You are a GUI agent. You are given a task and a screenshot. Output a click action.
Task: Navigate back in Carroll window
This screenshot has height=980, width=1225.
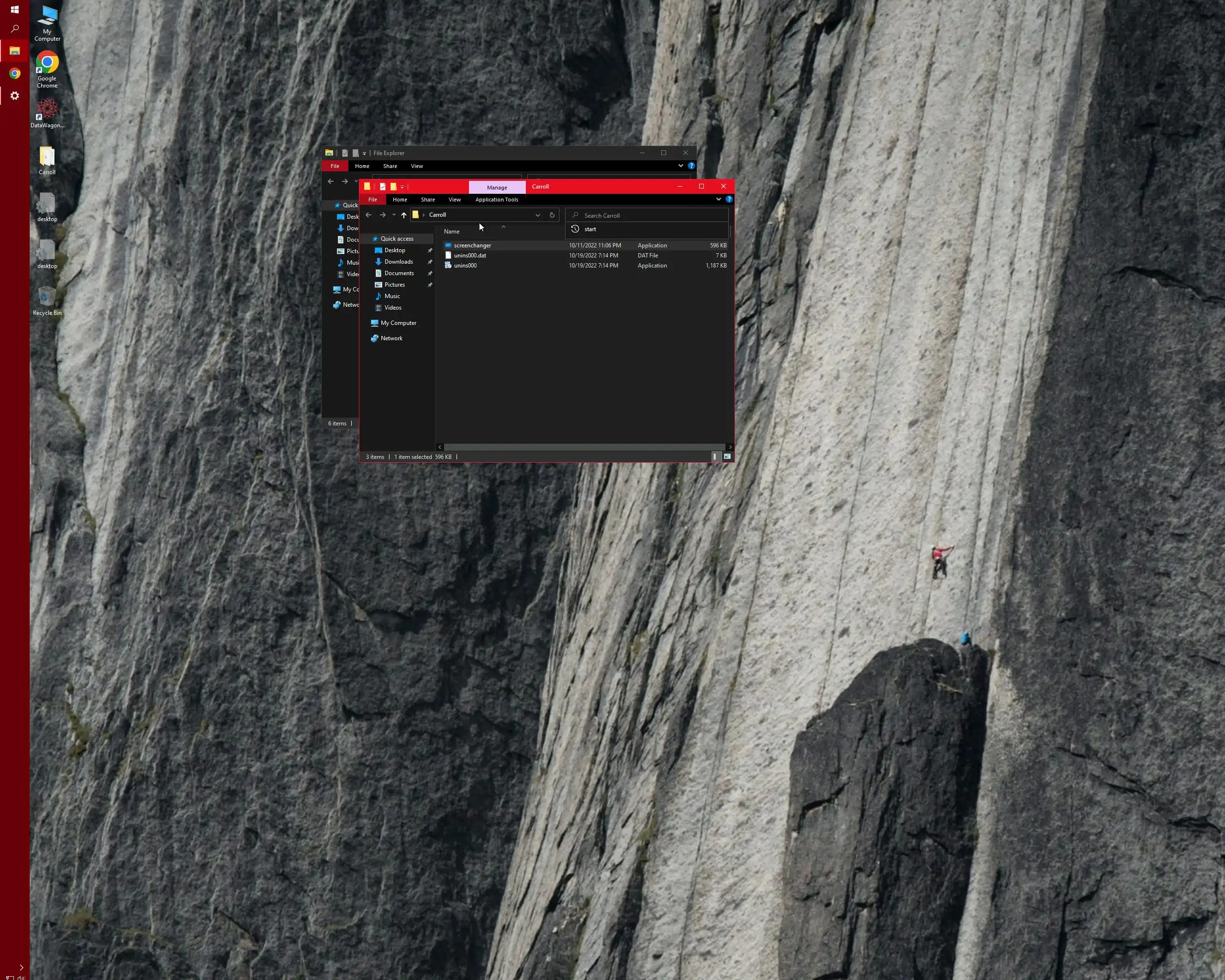[x=368, y=215]
